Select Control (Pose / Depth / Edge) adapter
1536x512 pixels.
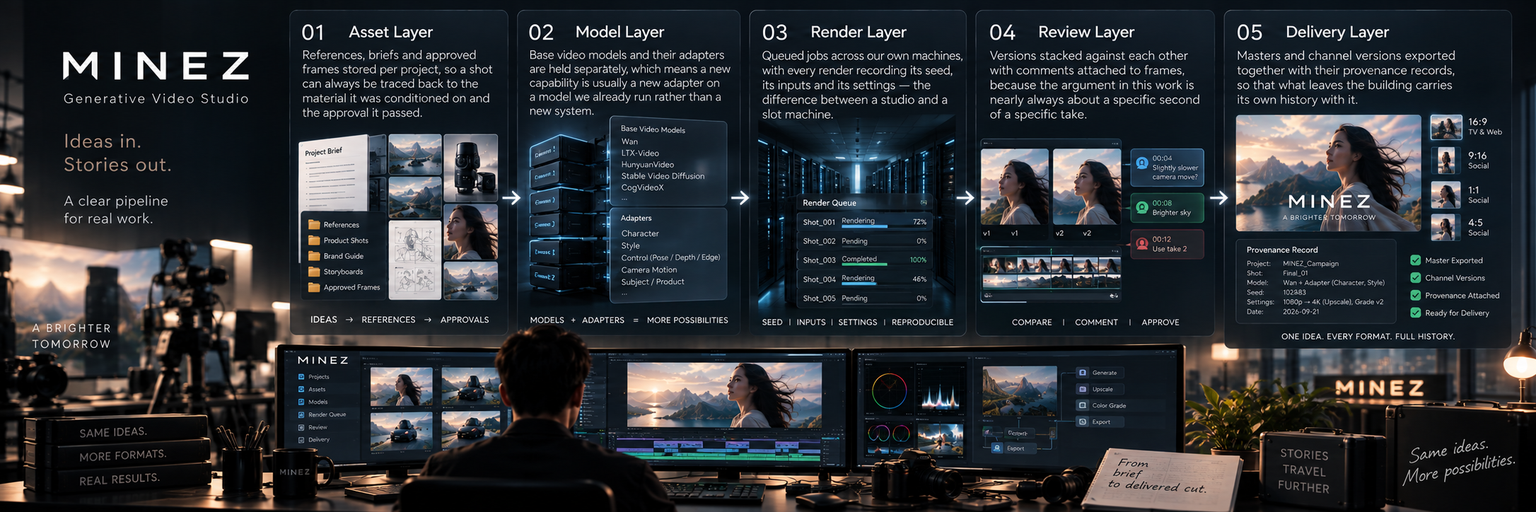pyautogui.click(x=670, y=258)
